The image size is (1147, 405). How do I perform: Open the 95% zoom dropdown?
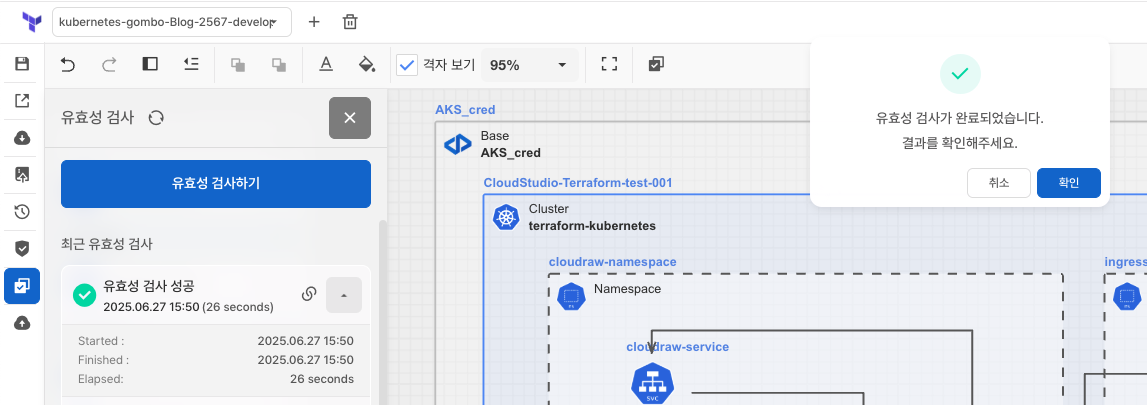pyautogui.click(x=530, y=65)
